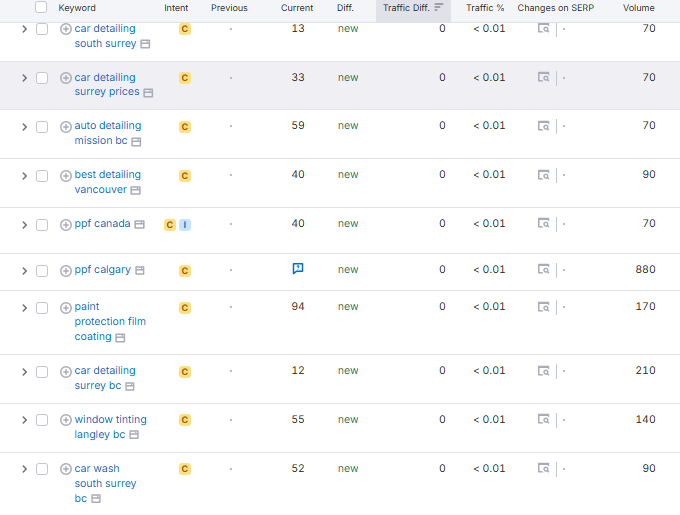The height and width of the screenshot is (515, 680).
Task: Sort by the Current position column header
Action: tap(296, 8)
